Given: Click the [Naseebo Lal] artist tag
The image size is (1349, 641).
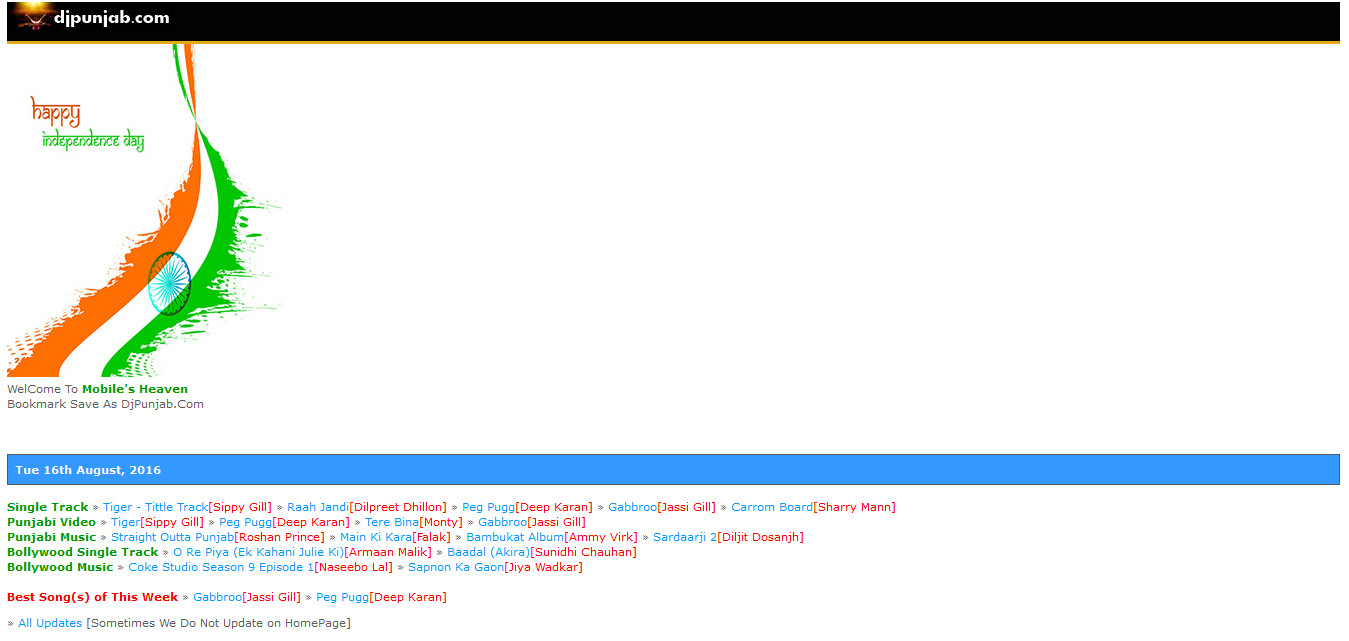Looking at the screenshot, I should [353, 567].
